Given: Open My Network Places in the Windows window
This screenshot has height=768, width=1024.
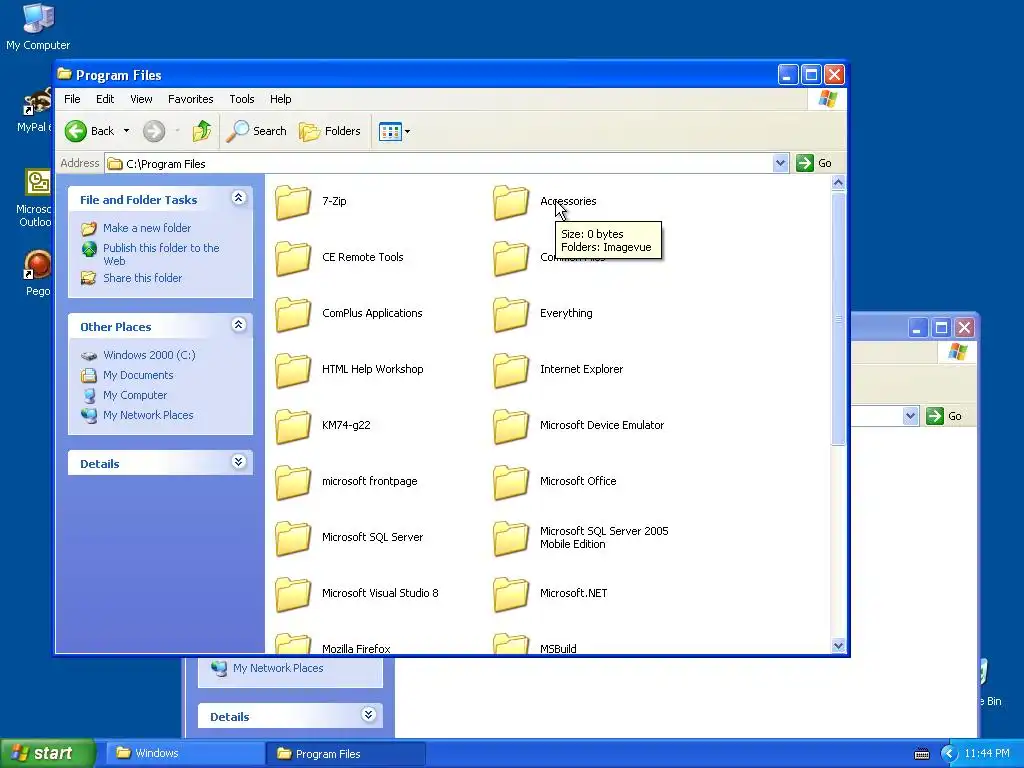Looking at the screenshot, I should 278,668.
